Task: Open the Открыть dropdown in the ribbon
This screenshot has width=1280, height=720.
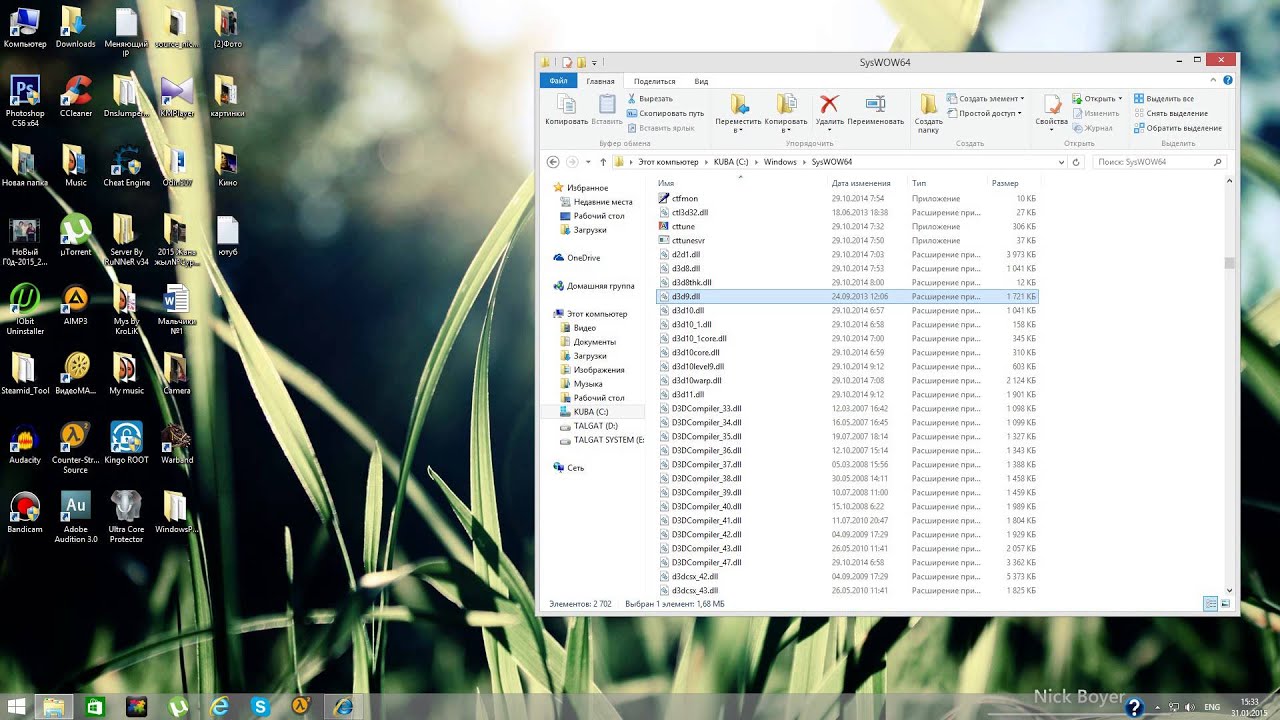Action: pyautogui.click(x=1097, y=99)
